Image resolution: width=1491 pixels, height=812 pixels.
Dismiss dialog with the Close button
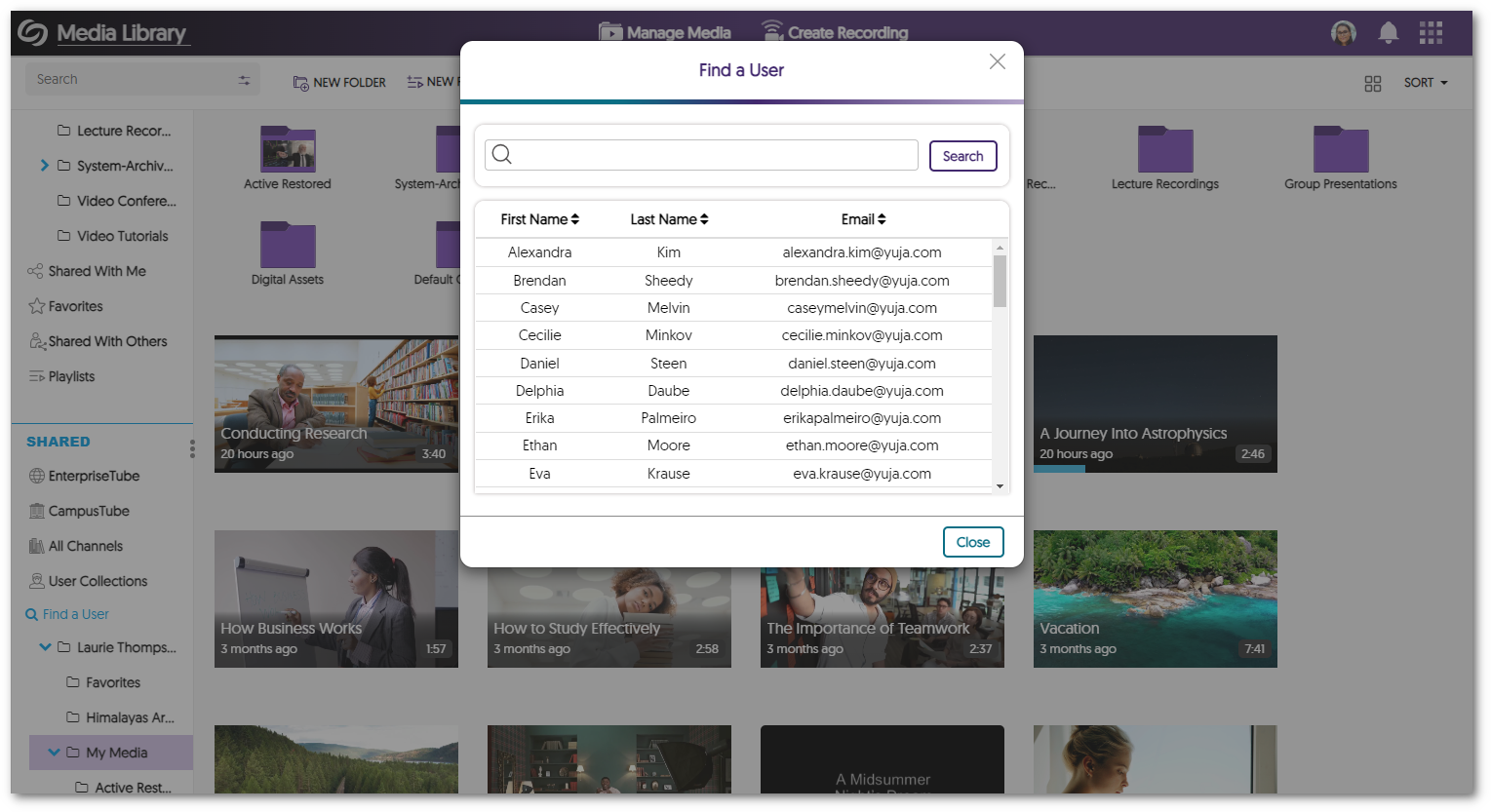(x=972, y=542)
